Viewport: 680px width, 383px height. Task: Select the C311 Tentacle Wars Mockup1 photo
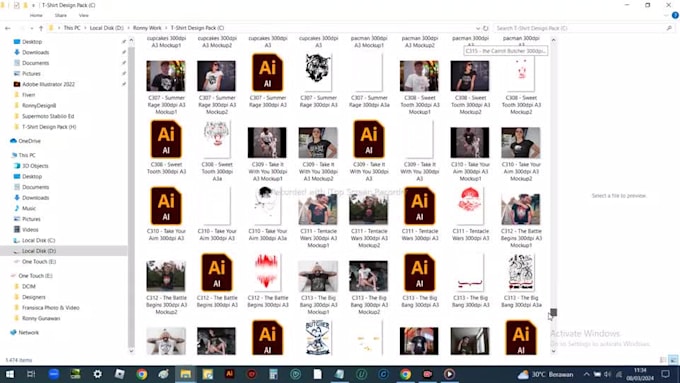coord(318,210)
